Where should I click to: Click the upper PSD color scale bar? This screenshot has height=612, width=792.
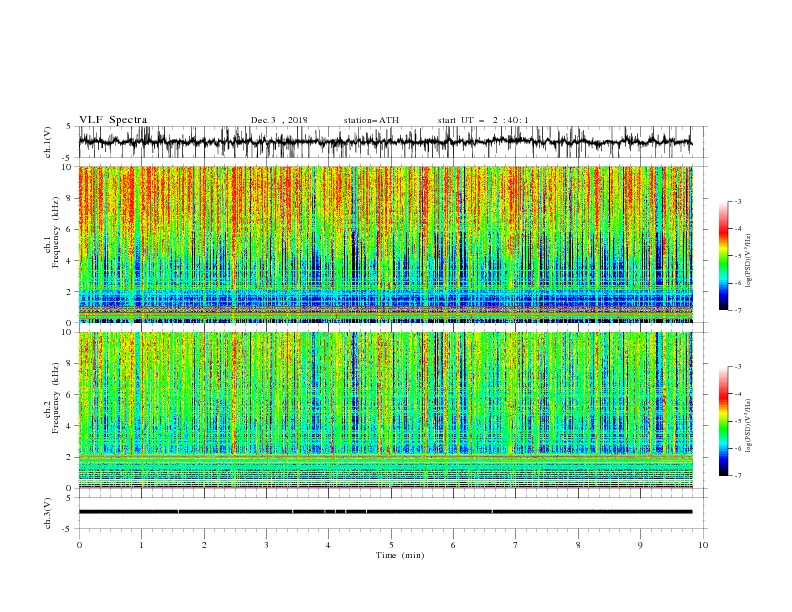click(x=723, y=256)
